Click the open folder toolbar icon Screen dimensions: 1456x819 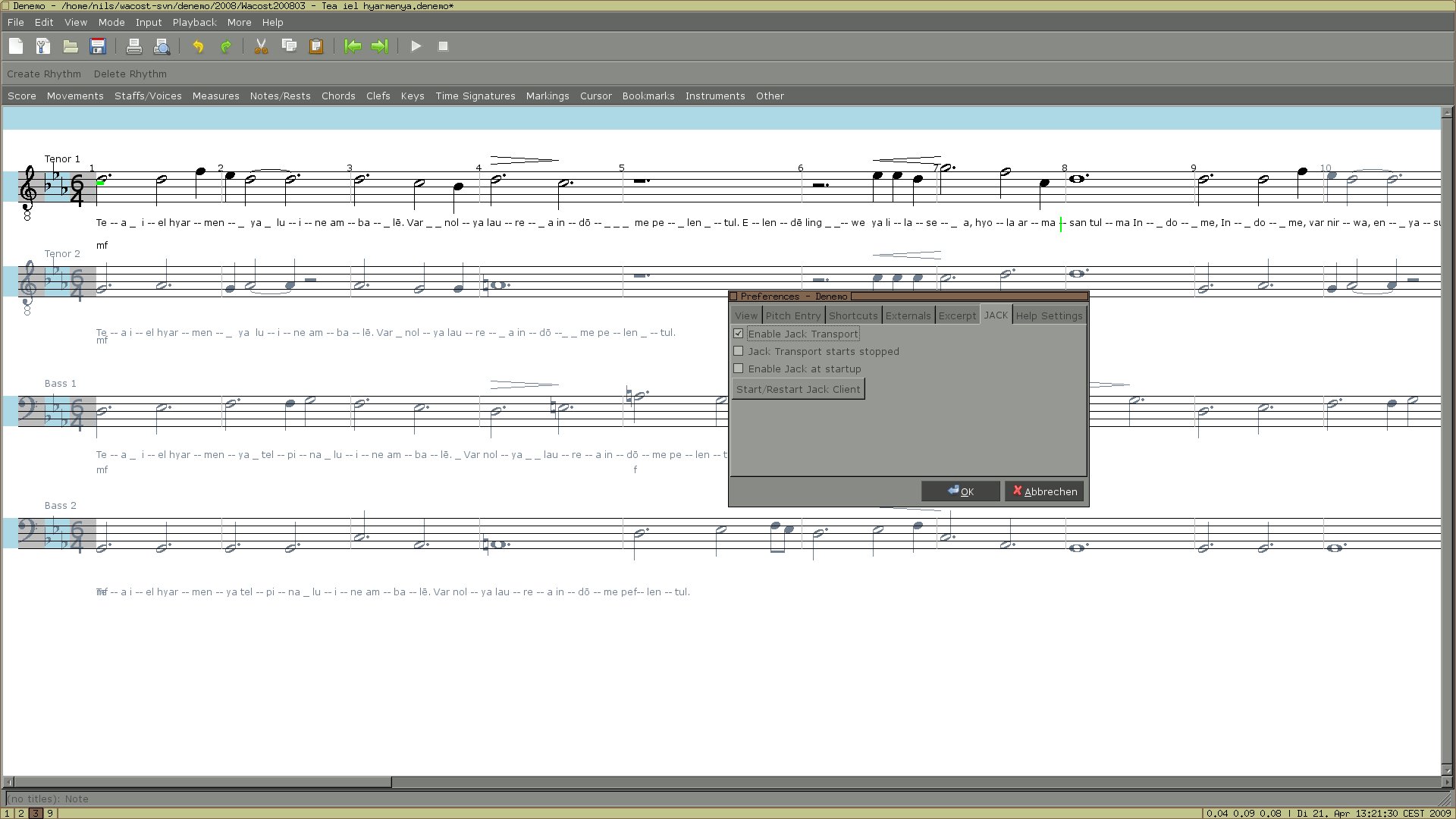pyautogui.click(x=71, y=46)
